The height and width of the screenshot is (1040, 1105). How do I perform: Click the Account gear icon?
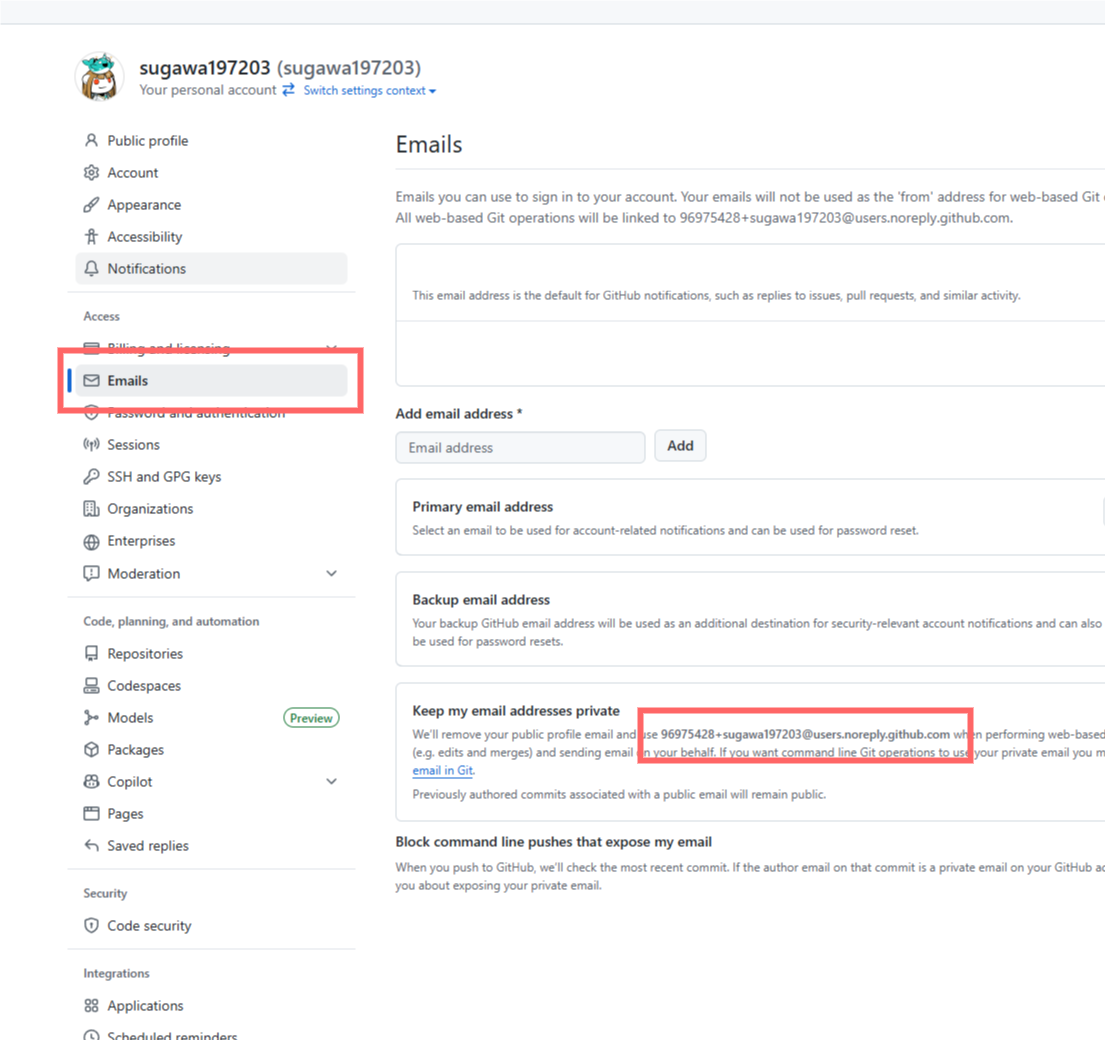click(92, 173)
